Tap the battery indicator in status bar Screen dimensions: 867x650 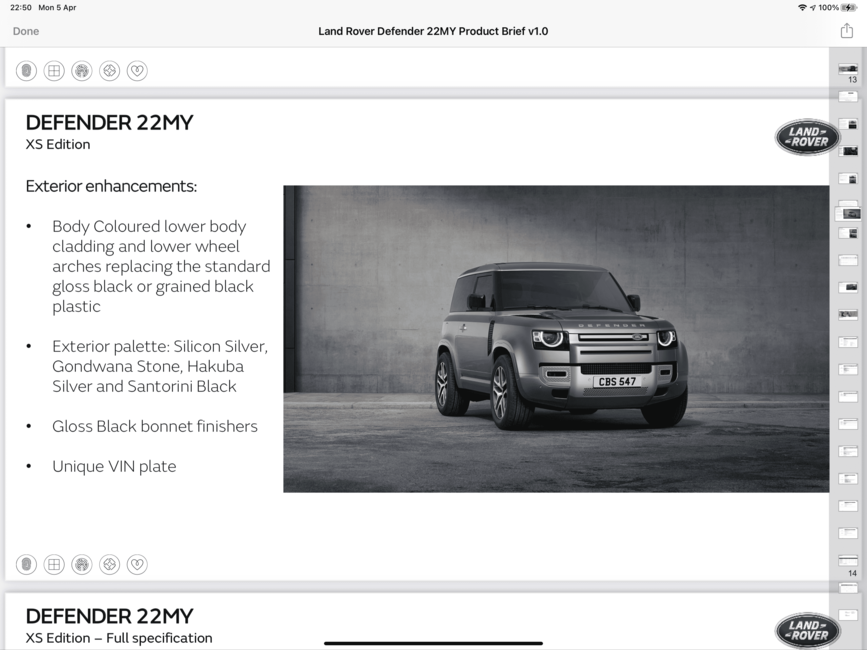848,8
